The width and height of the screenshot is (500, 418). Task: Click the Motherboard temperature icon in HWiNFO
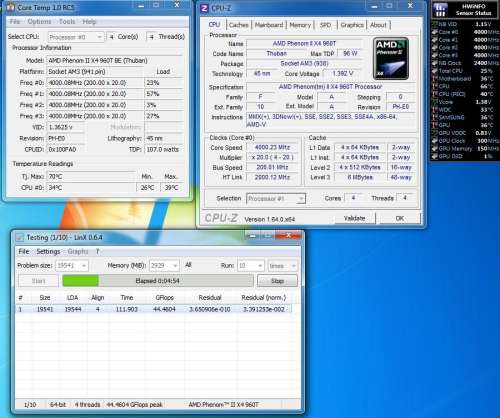pos(434,79)
